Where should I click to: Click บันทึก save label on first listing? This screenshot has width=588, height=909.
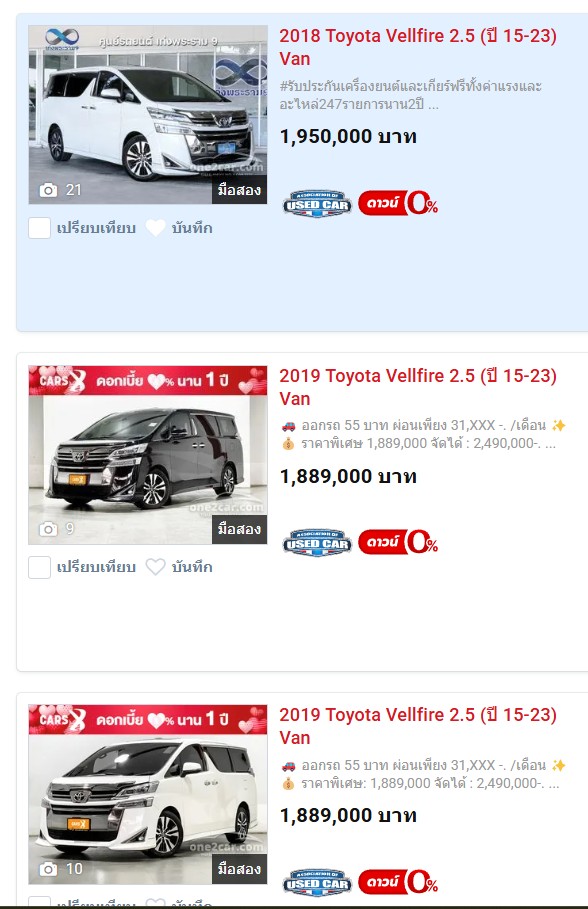click(192, 228)
